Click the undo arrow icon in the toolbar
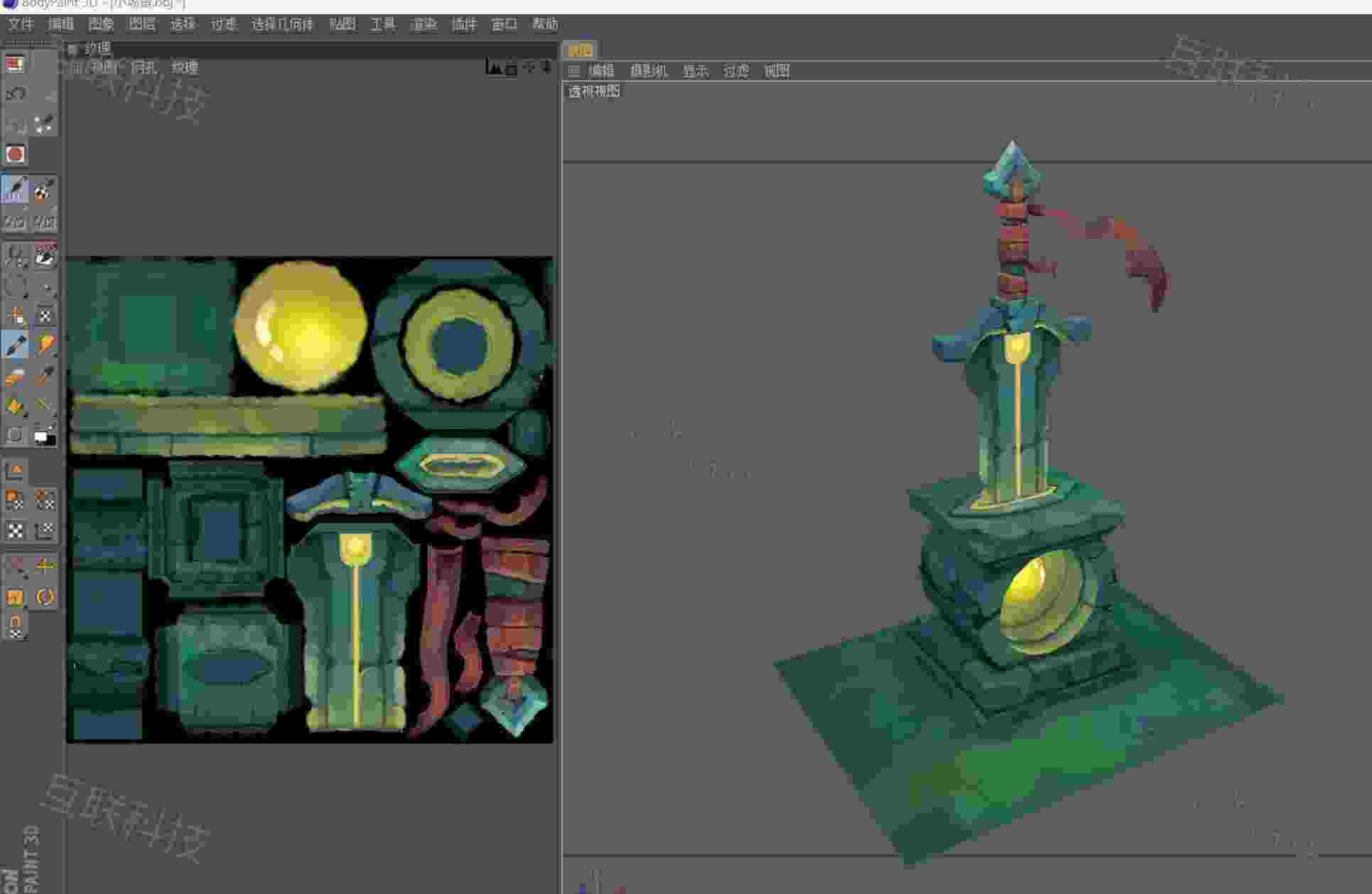Screen dimensions: 1372x894 [x=15, y=94]
